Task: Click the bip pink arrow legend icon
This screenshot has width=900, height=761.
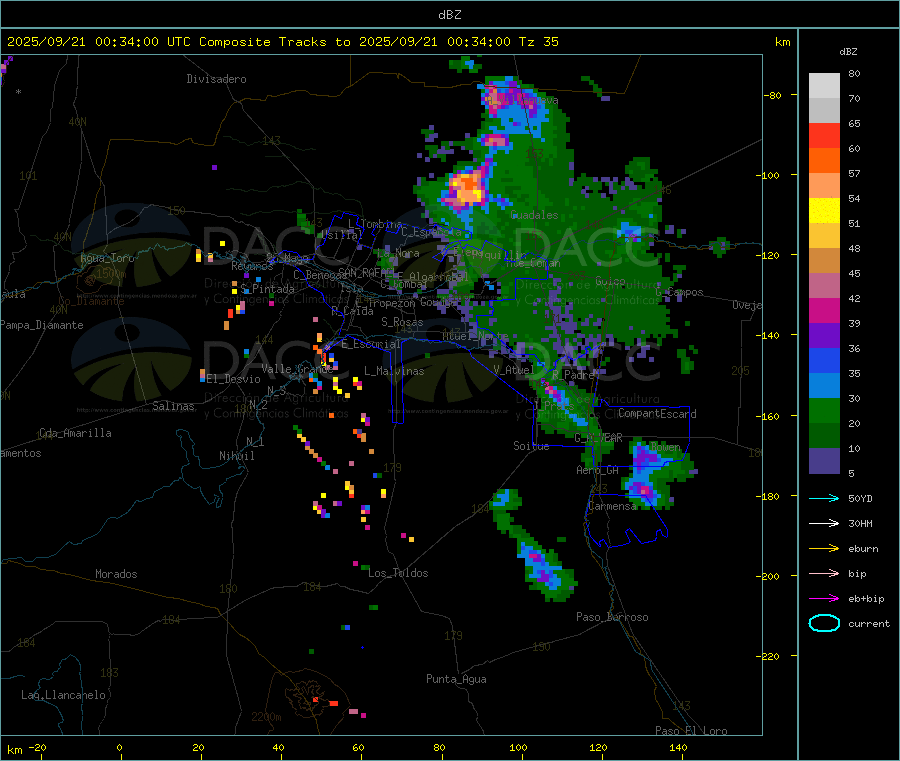Action: point(824,573)
